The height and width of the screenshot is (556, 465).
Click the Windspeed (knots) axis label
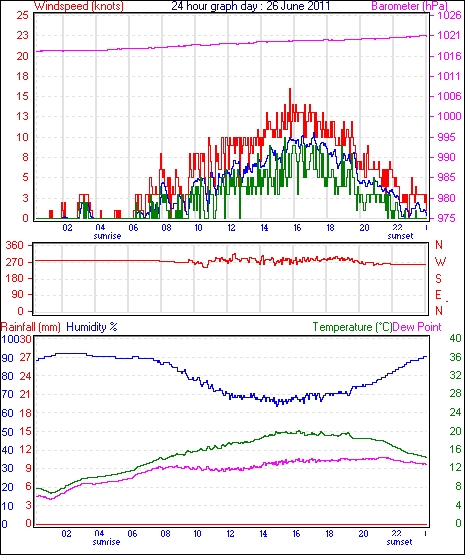[x=79, y=6]
